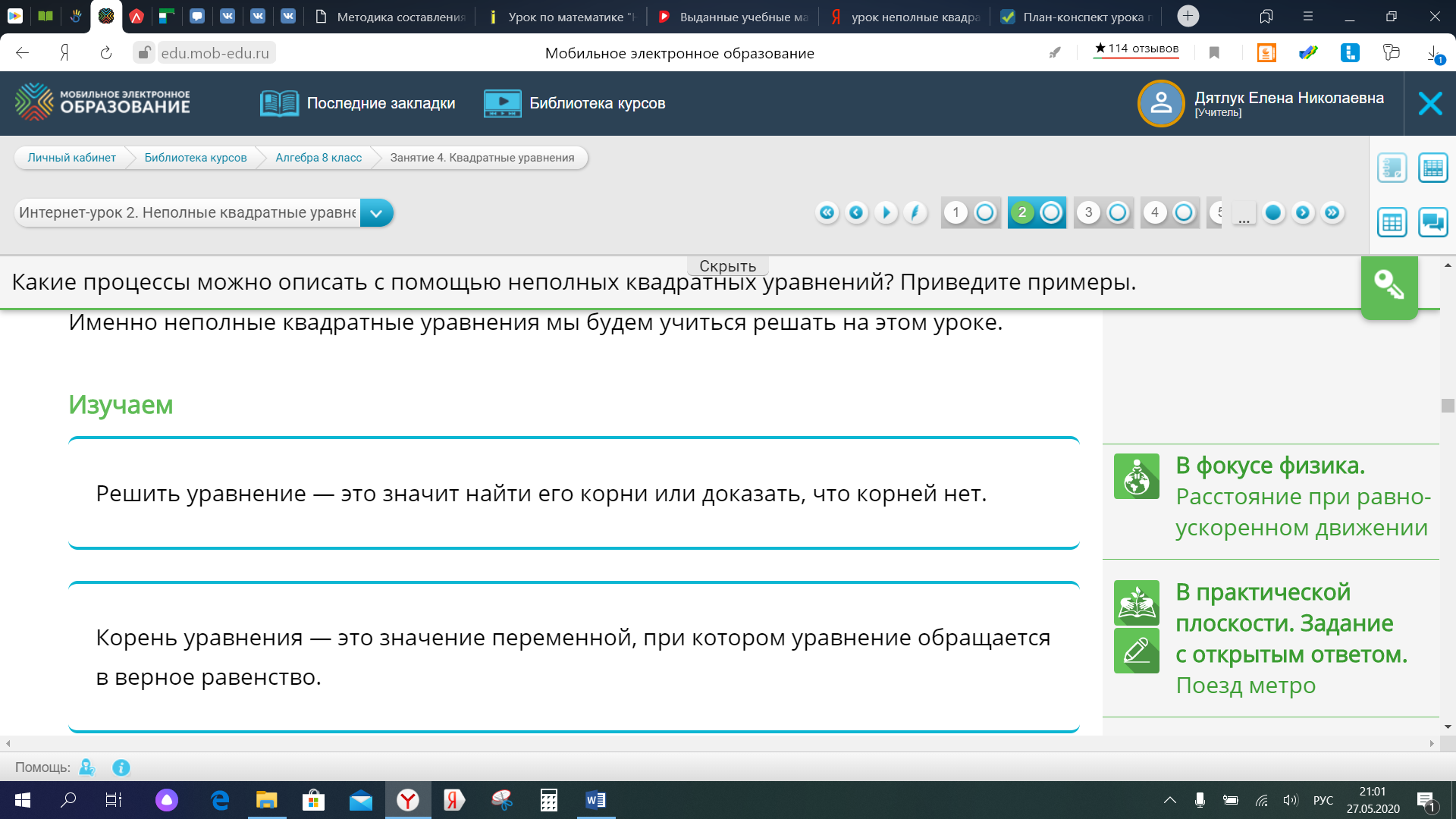
Task: Open the user profile avatar icon
Action: coord(1160,103)
